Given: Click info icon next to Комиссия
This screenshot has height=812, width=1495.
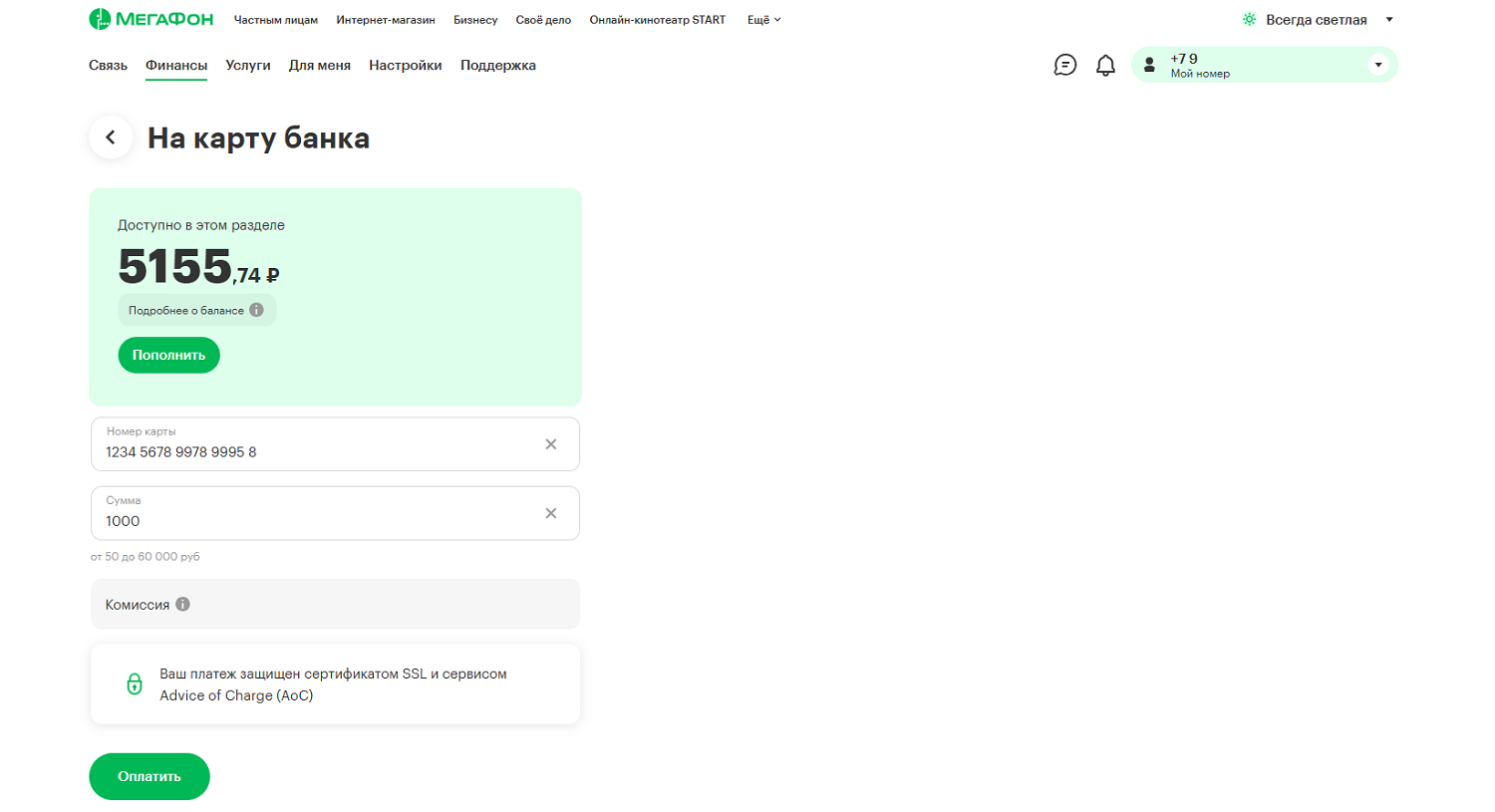Looking at the screenshot, I should point(182,604).
